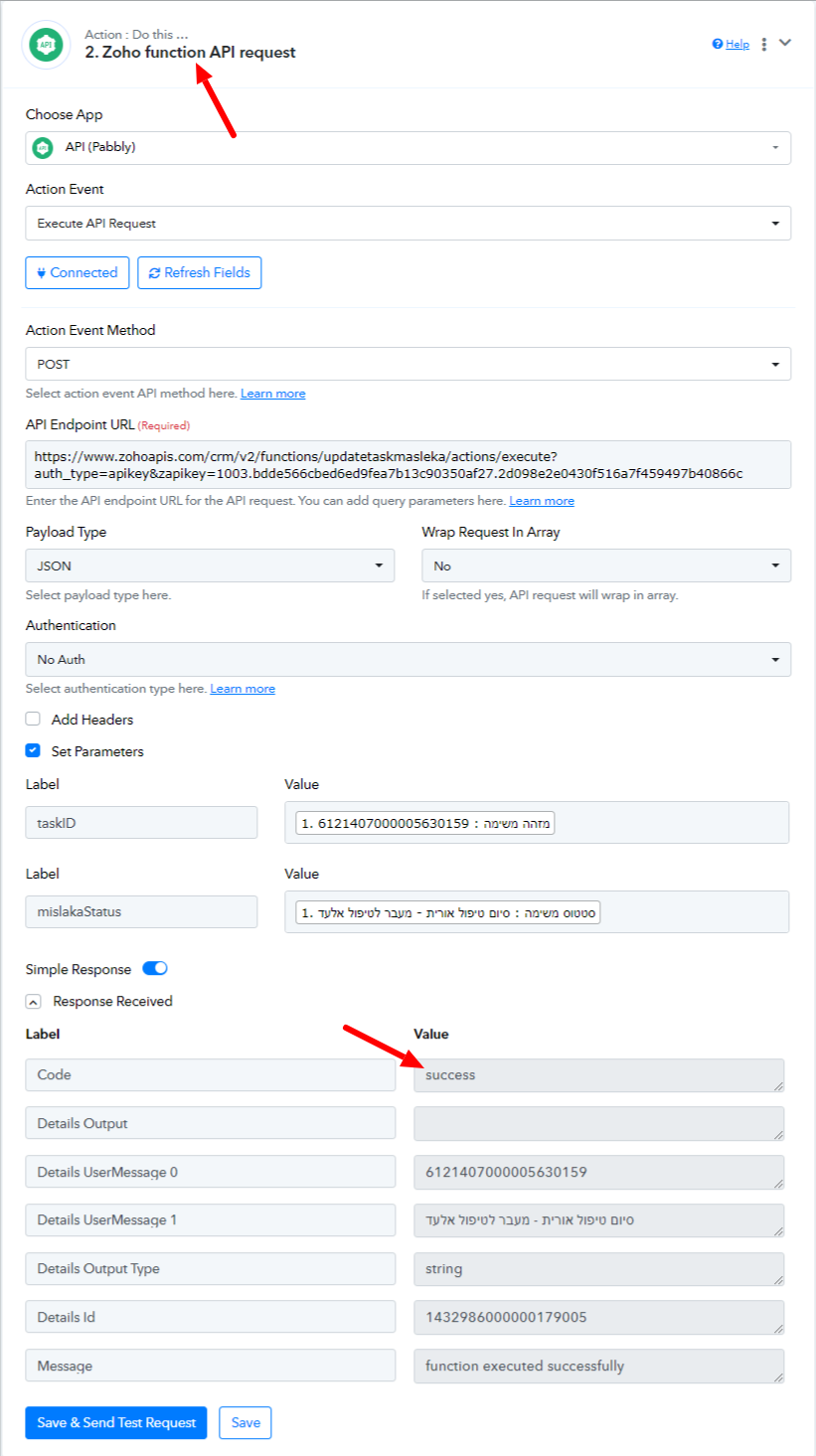This screenshot has height=1456, width=816.
Task: Click Save & Send Test Request button
Action: [x=116, y=1422]
